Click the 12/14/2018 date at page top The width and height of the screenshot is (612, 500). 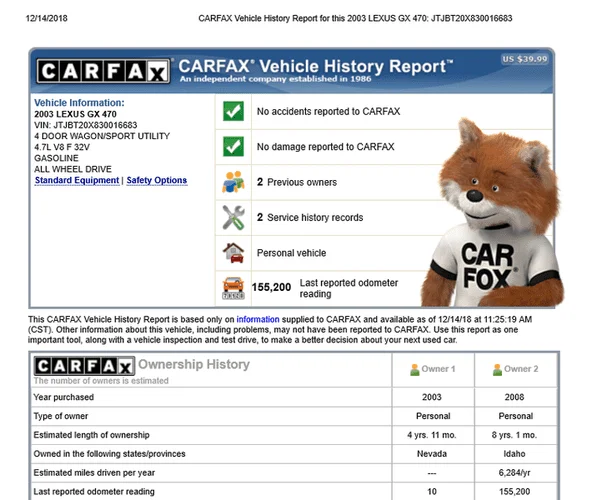[x=46, y=18]
